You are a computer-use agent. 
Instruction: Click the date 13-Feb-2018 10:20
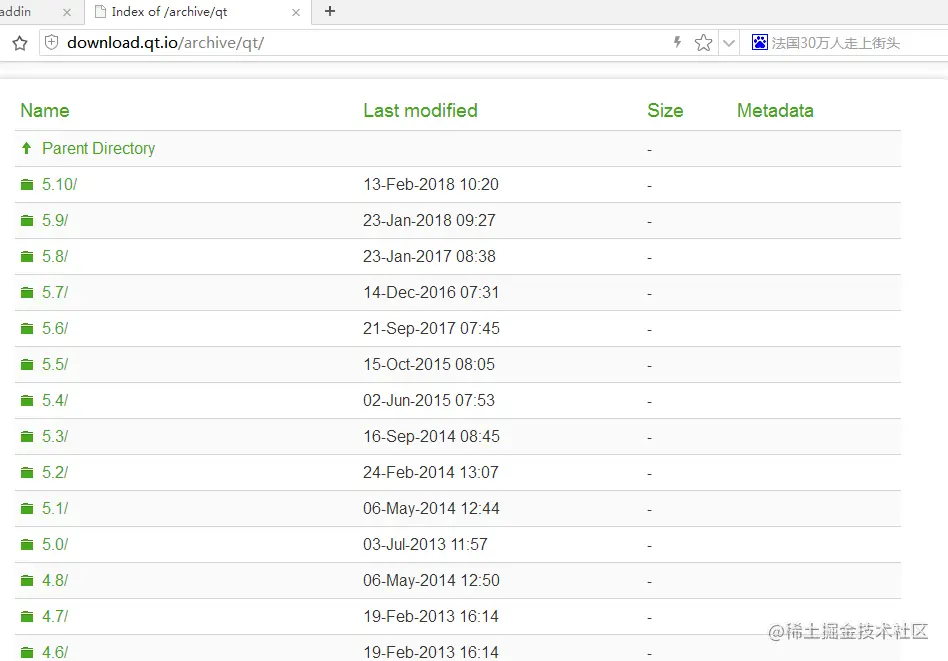431,184
